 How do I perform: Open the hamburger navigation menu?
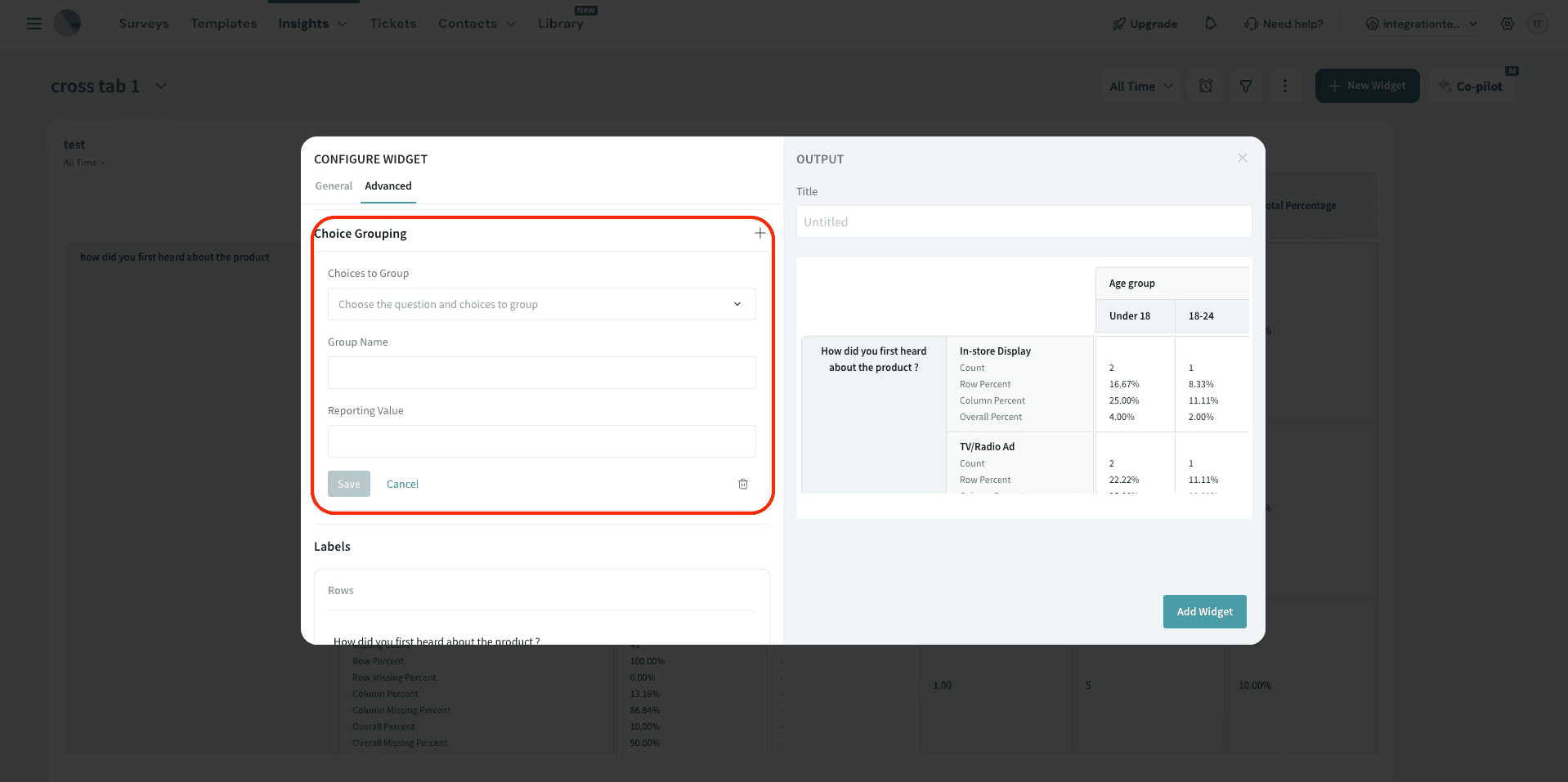34,24
